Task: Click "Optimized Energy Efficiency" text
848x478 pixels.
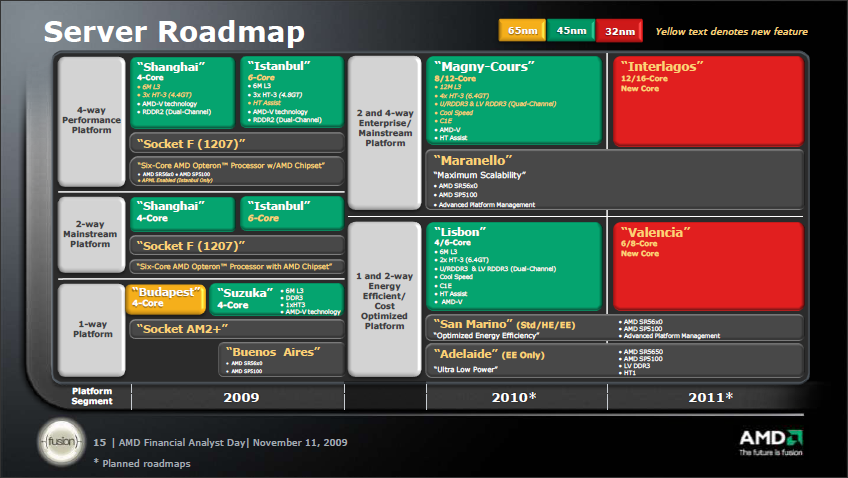Action: pyautogui.click(x=486, y=336)
